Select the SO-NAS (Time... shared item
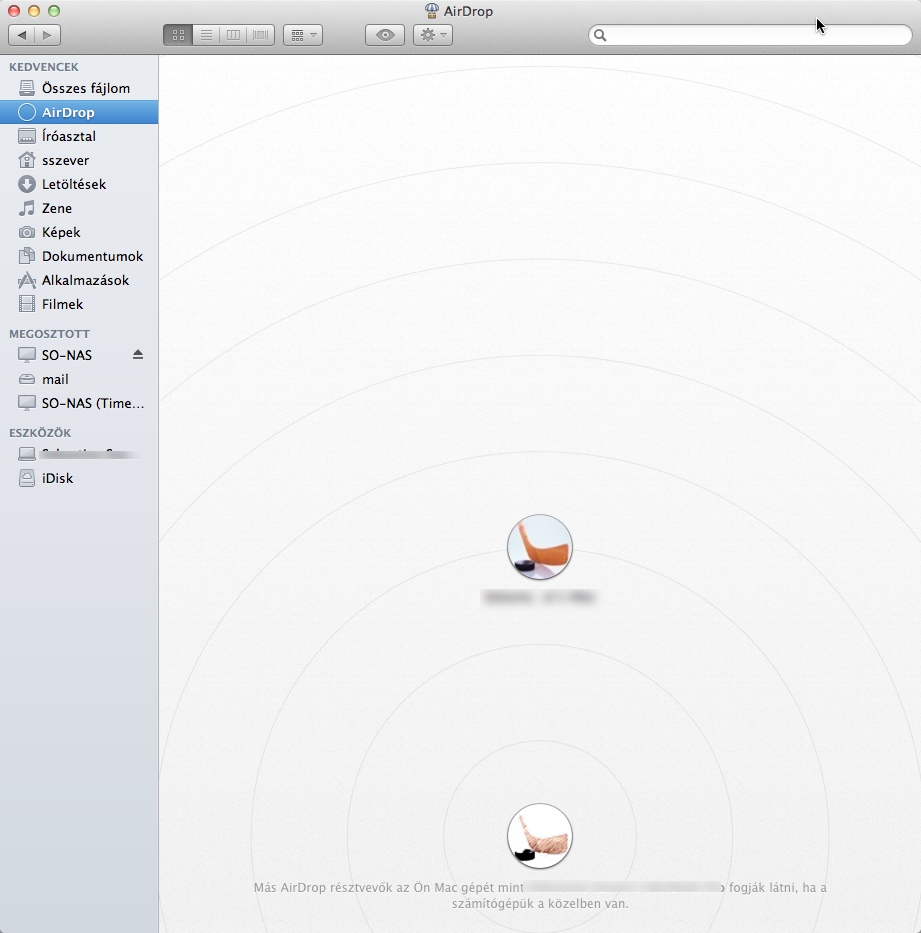Screen dimensions: 921x933 pyautogui.click(x=79, y=403)
